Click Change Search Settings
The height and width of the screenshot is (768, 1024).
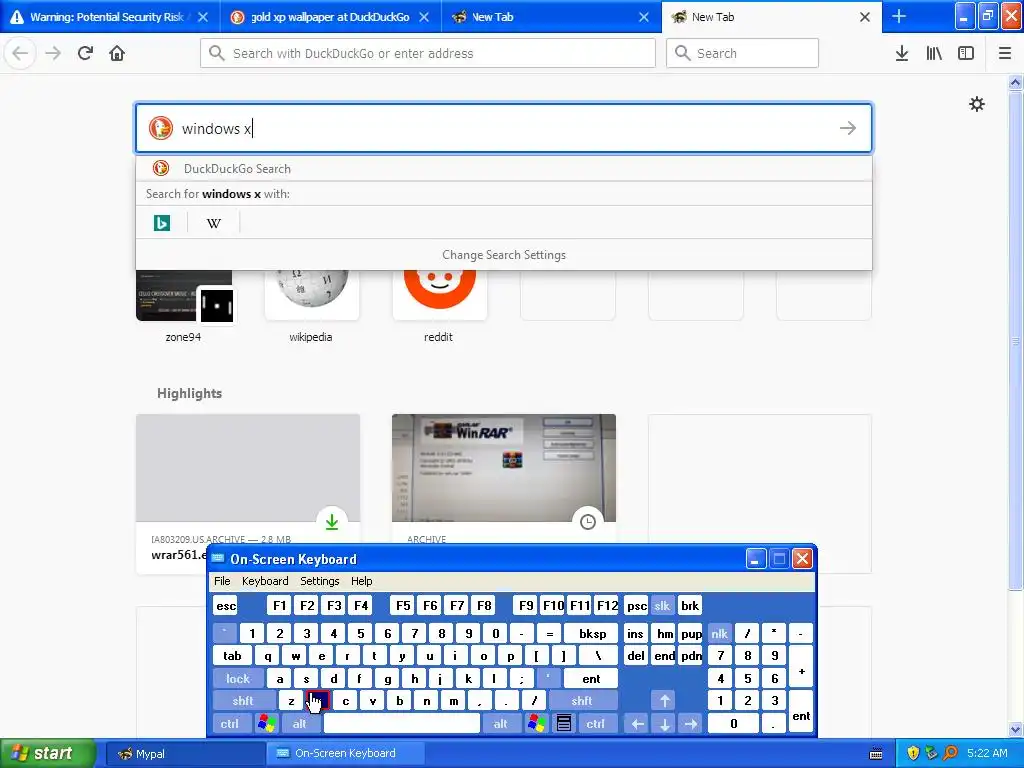[x=504, y=255]
